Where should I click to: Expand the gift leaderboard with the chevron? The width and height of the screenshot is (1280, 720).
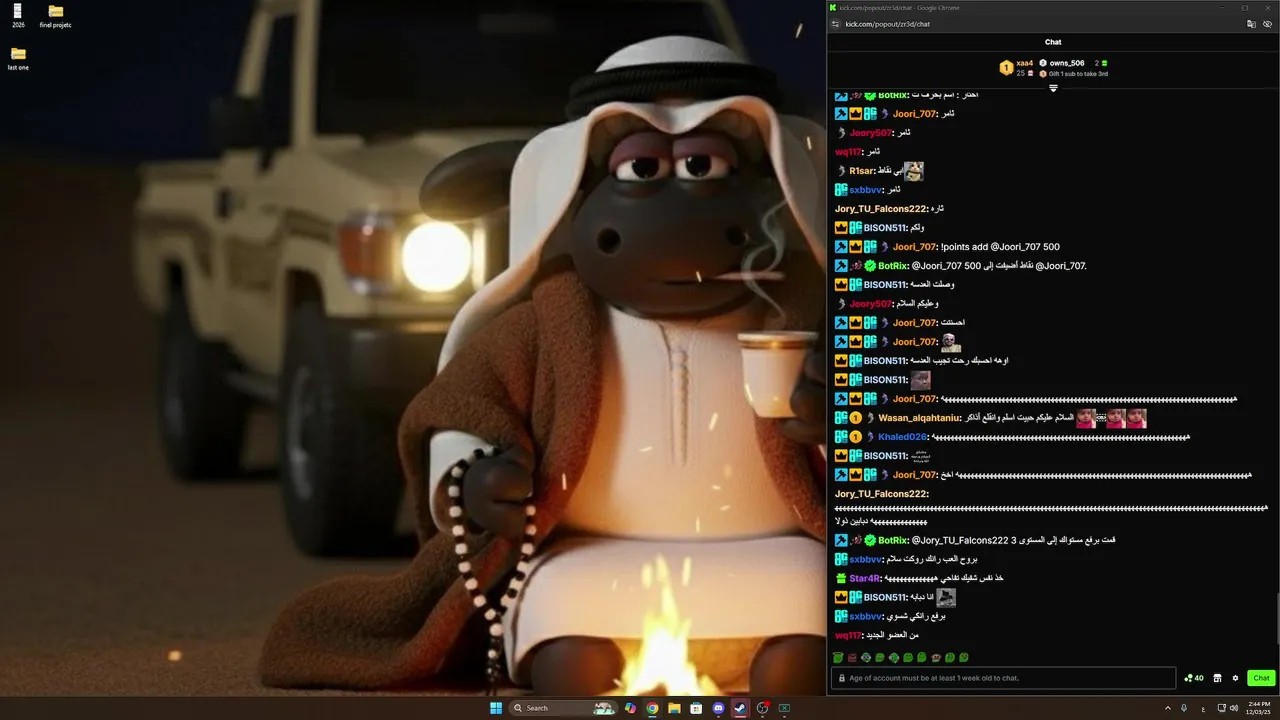pos(1053,88)
